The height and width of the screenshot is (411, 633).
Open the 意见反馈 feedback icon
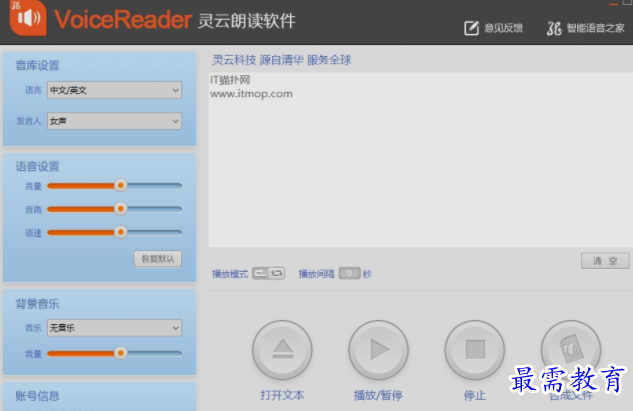[471, 28]
